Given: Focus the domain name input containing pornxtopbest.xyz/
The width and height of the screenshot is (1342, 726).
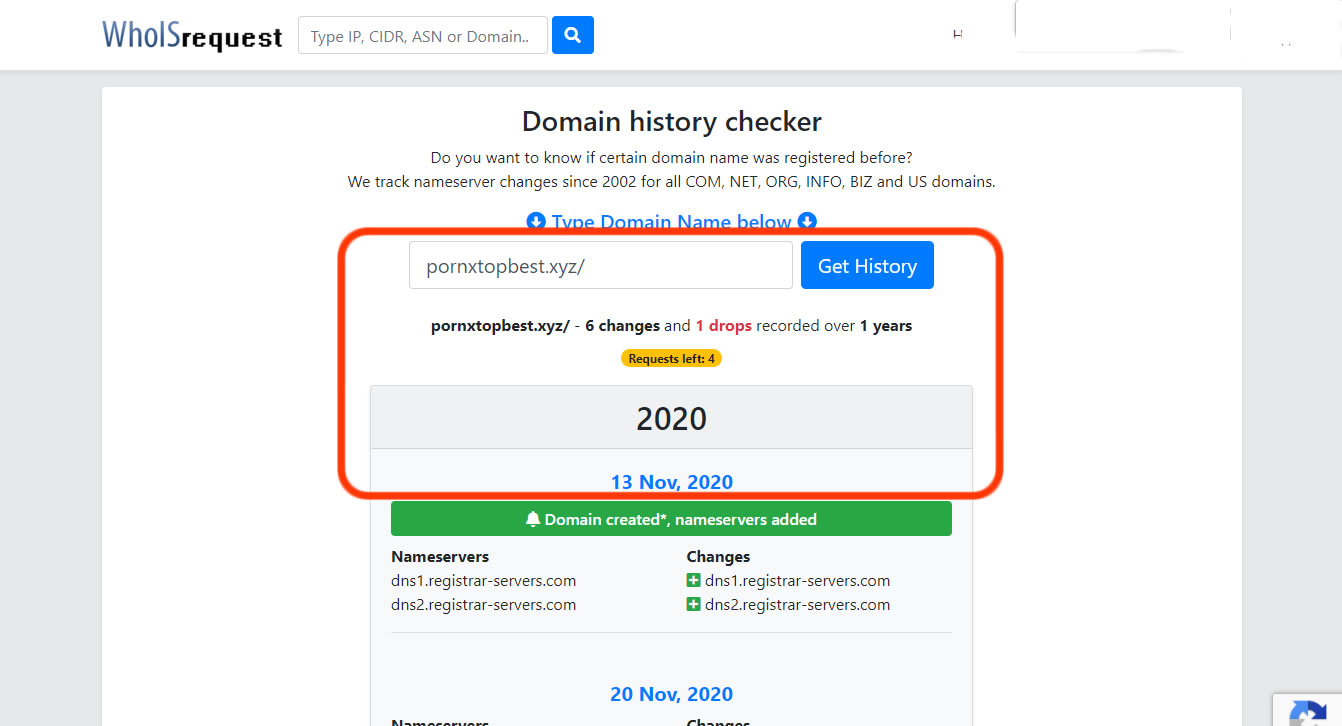Looking at the screenshot, I should pyautogui.click(x=601, y=265).
